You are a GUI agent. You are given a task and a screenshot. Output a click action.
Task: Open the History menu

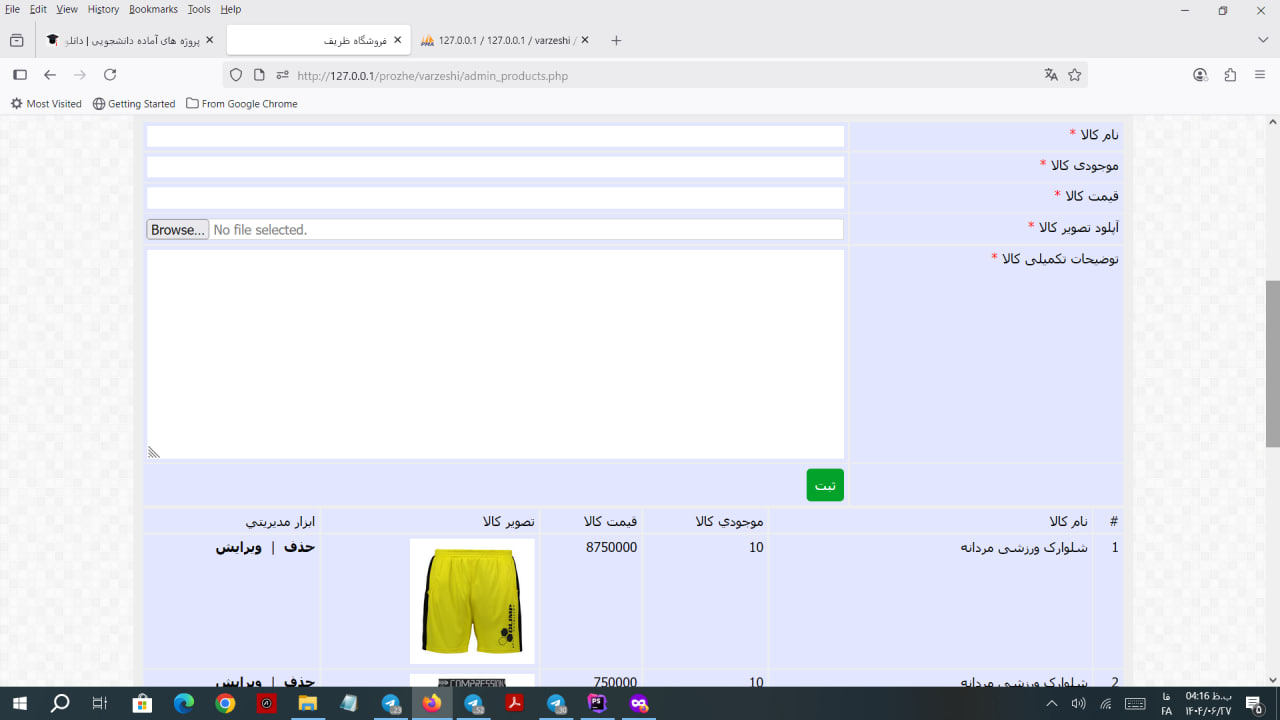tap(103, 9)
